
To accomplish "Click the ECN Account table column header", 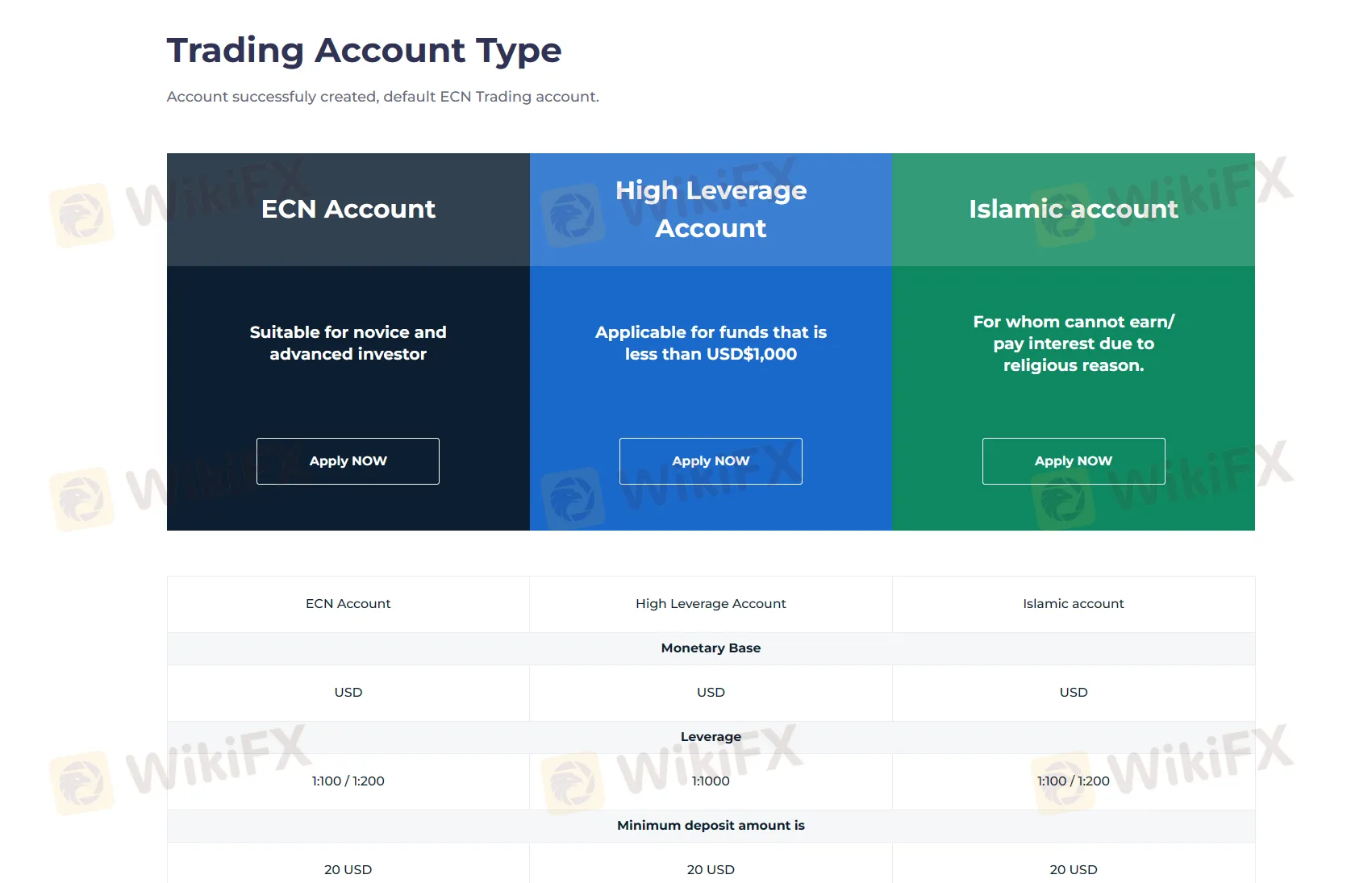I will coord(348,604).
